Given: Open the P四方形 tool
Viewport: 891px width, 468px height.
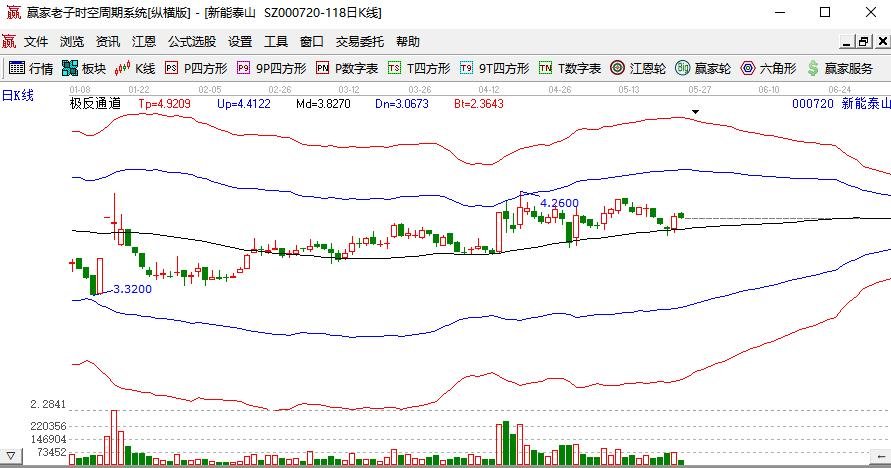Looking at the screenshot, I should (x=196, y=69).
